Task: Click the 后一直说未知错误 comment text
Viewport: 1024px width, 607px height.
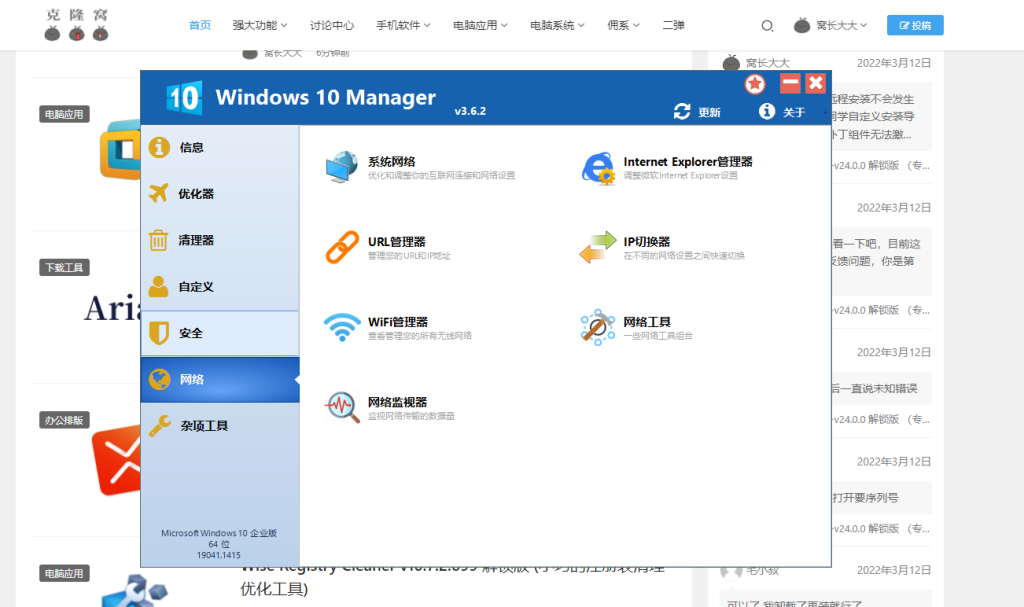Action: 875,388
